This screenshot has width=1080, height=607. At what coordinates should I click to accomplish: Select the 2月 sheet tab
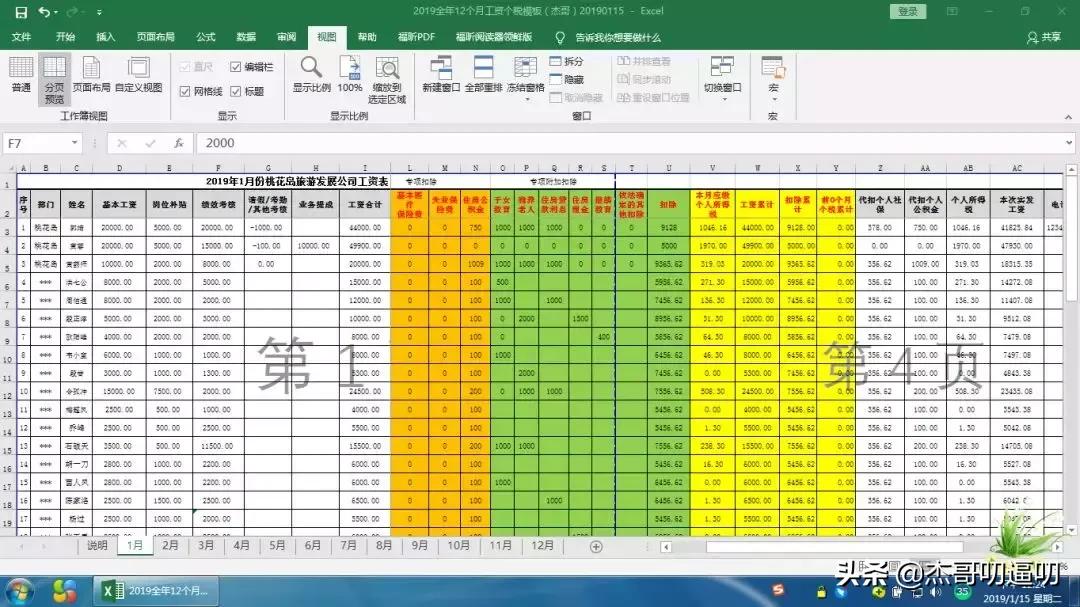[169, 547]
